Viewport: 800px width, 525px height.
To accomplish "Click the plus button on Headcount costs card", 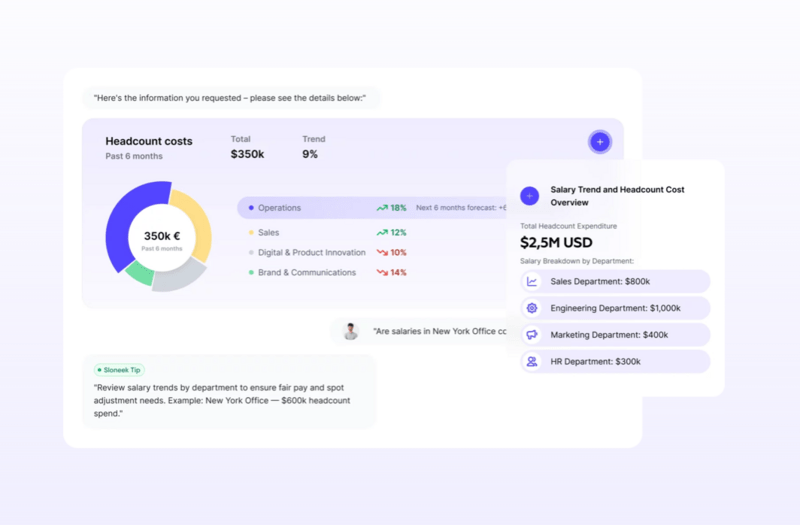I will (599, 142).
